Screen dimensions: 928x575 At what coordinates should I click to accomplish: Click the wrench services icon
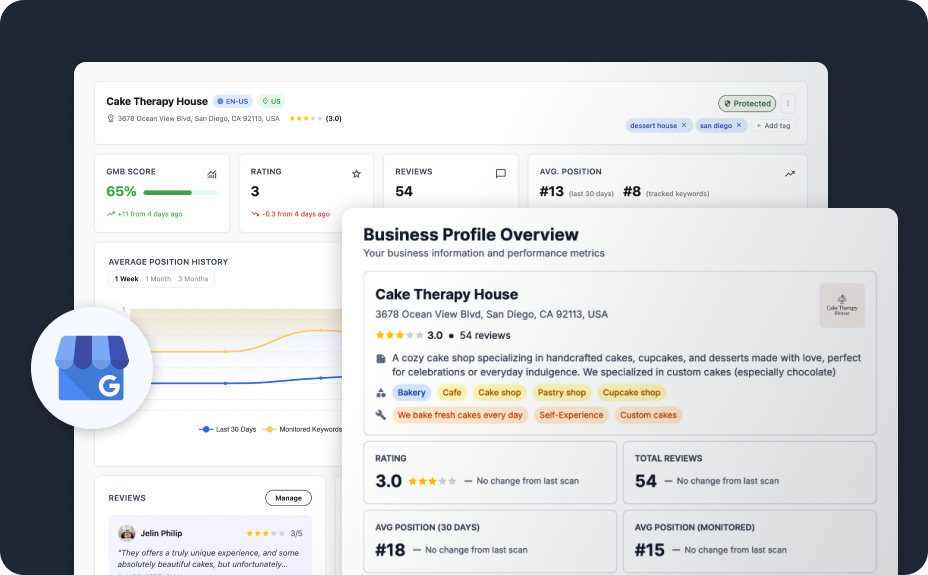(x=381, y=415)
